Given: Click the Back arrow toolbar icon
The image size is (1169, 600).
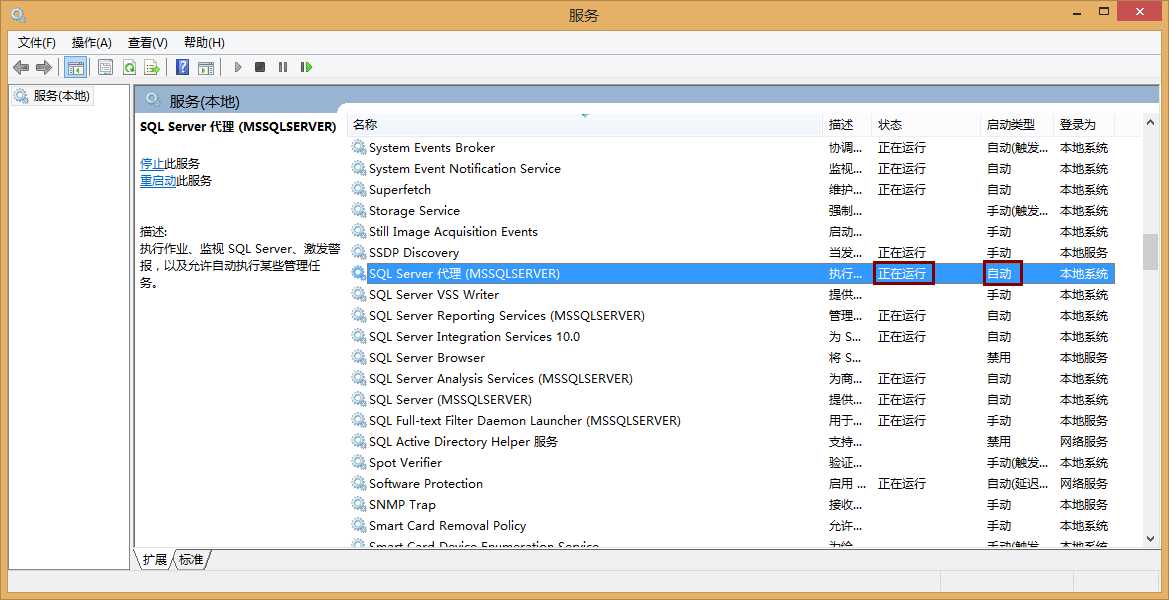Looking at the screenshot, I should [21, 68].
